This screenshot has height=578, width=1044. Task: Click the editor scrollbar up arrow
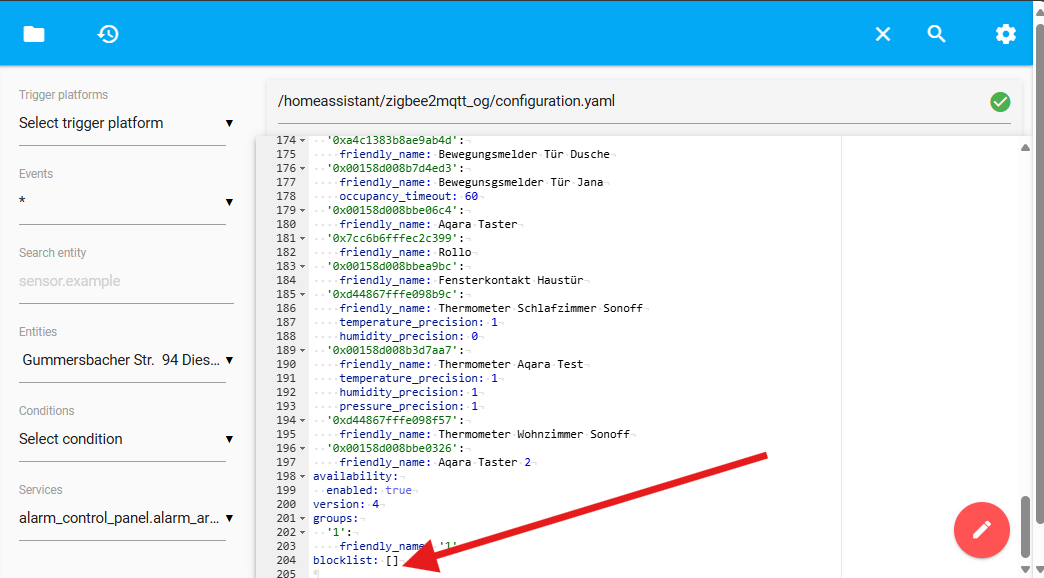pyautogui.click(x=1025, y=148)
